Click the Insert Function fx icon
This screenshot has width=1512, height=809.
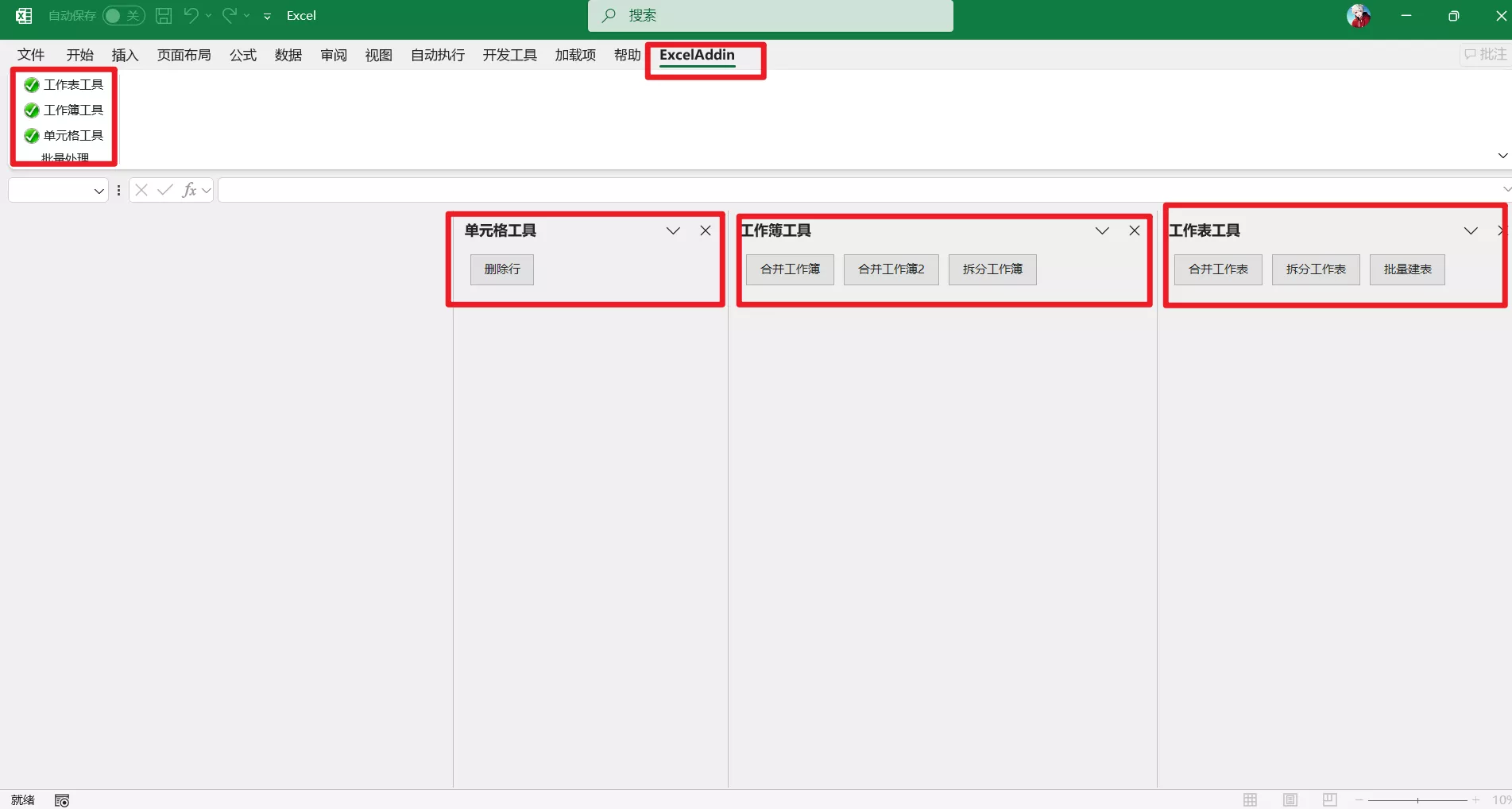(189, 190)
